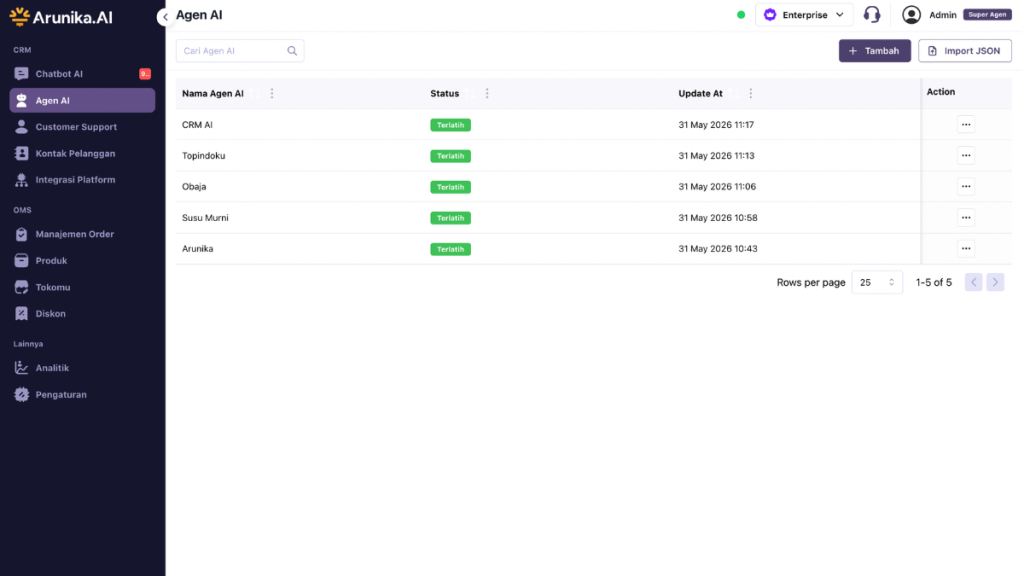Open Manajemen Order
Screen dimensions: 1024x576
point(82,234)
